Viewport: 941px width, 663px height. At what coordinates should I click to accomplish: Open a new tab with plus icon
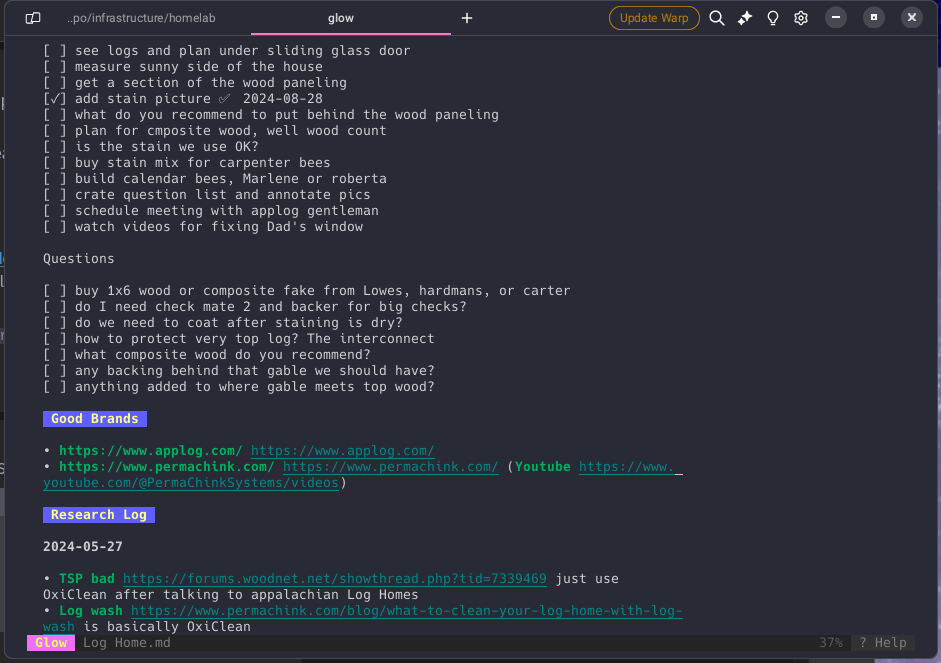467,18
